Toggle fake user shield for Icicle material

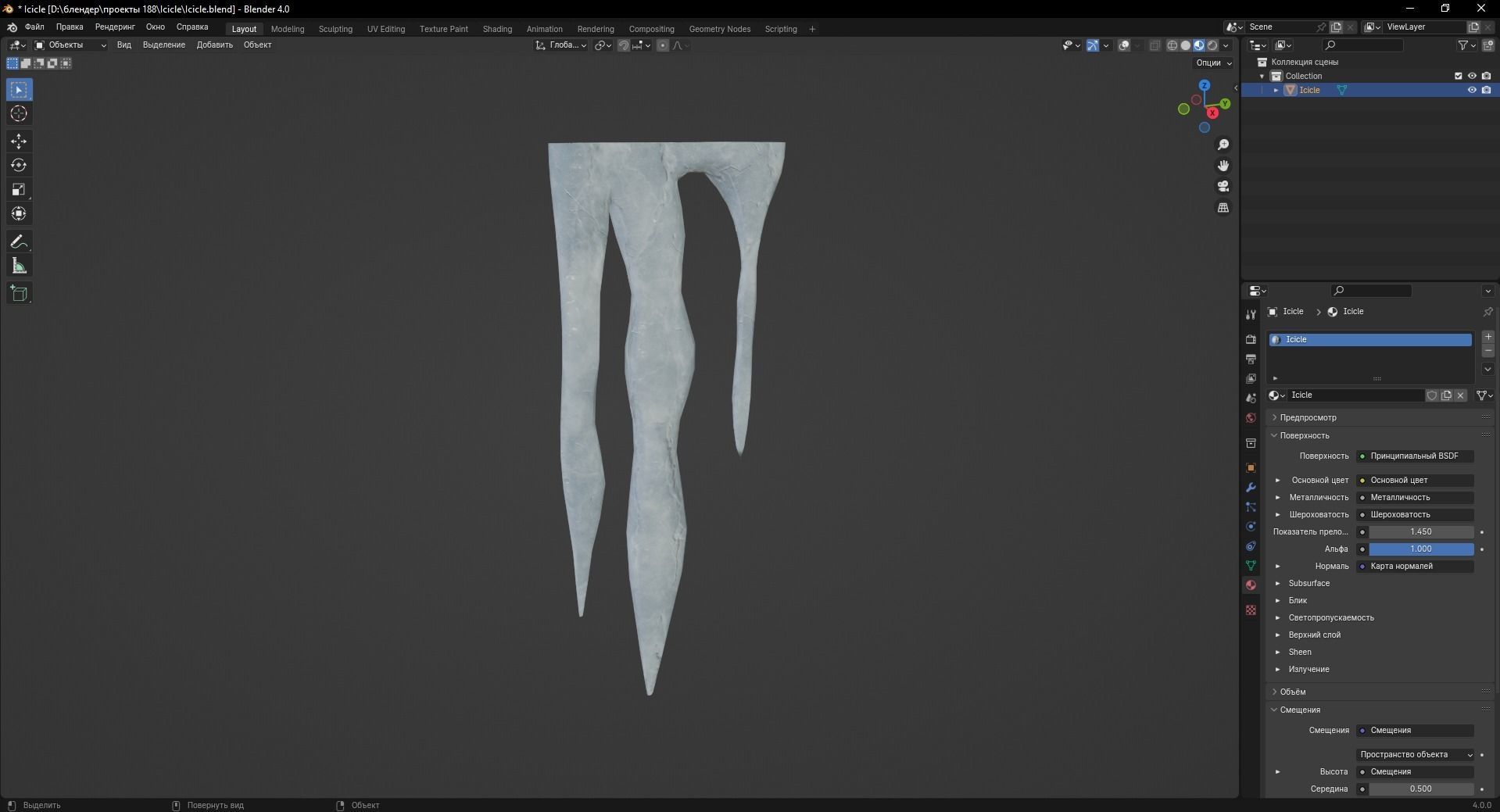1432,395
